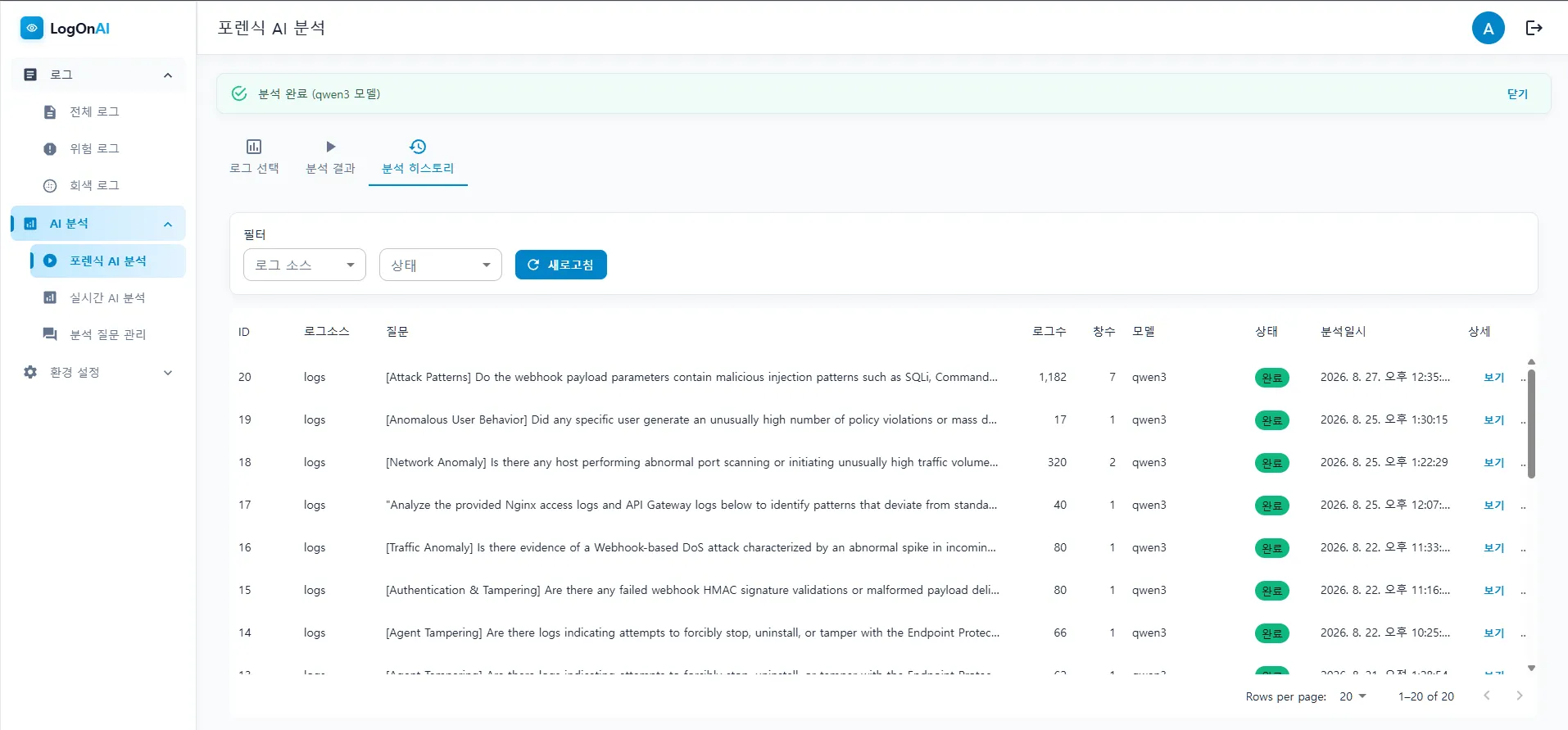Click 보기 for row ID 20
Screen dimensions: 1568x730
click(x=1494, y=377)
